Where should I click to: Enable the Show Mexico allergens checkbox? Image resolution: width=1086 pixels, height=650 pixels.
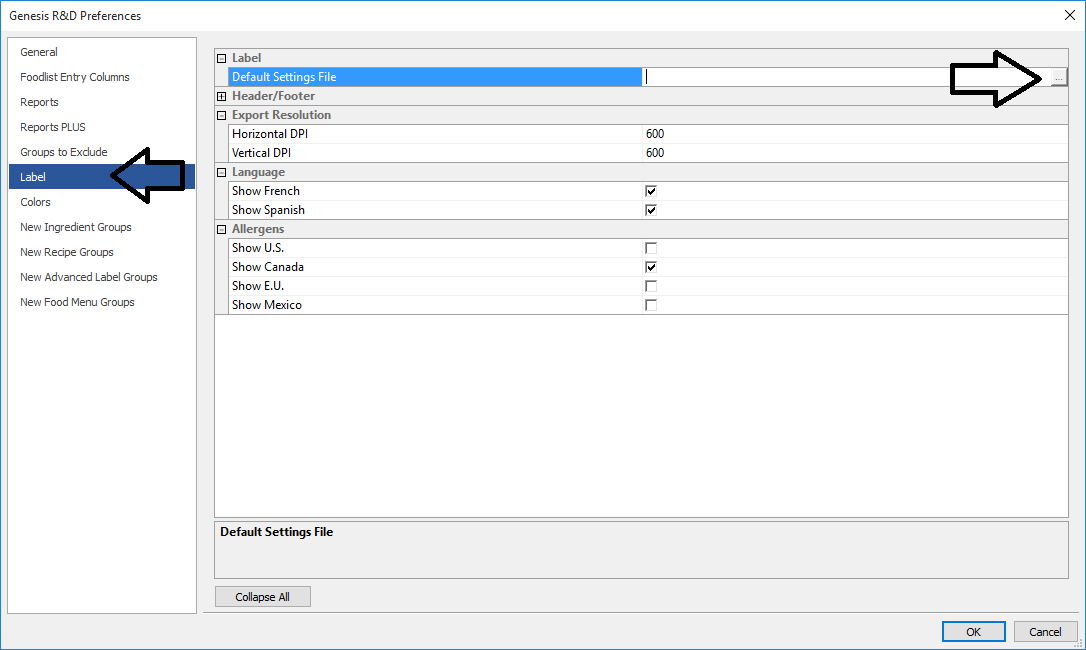click(x=650, y=305)
